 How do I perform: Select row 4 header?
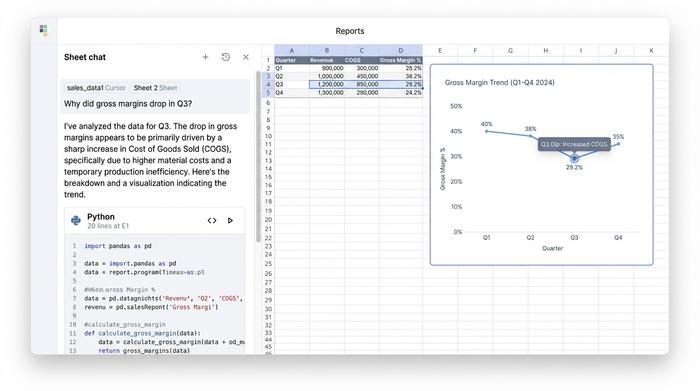pos(268,84)
